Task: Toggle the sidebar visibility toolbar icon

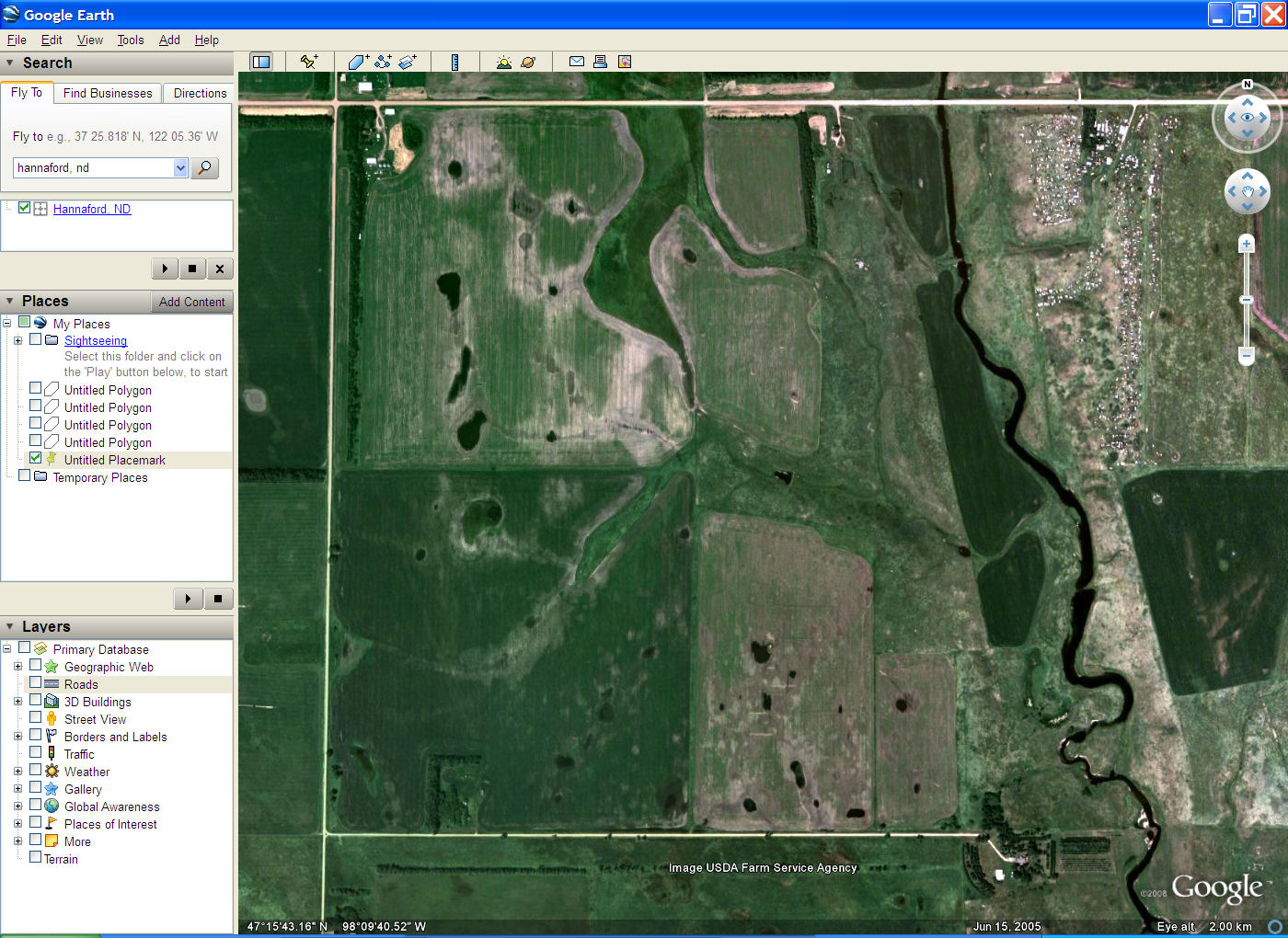Action: (x=261, y=62)
